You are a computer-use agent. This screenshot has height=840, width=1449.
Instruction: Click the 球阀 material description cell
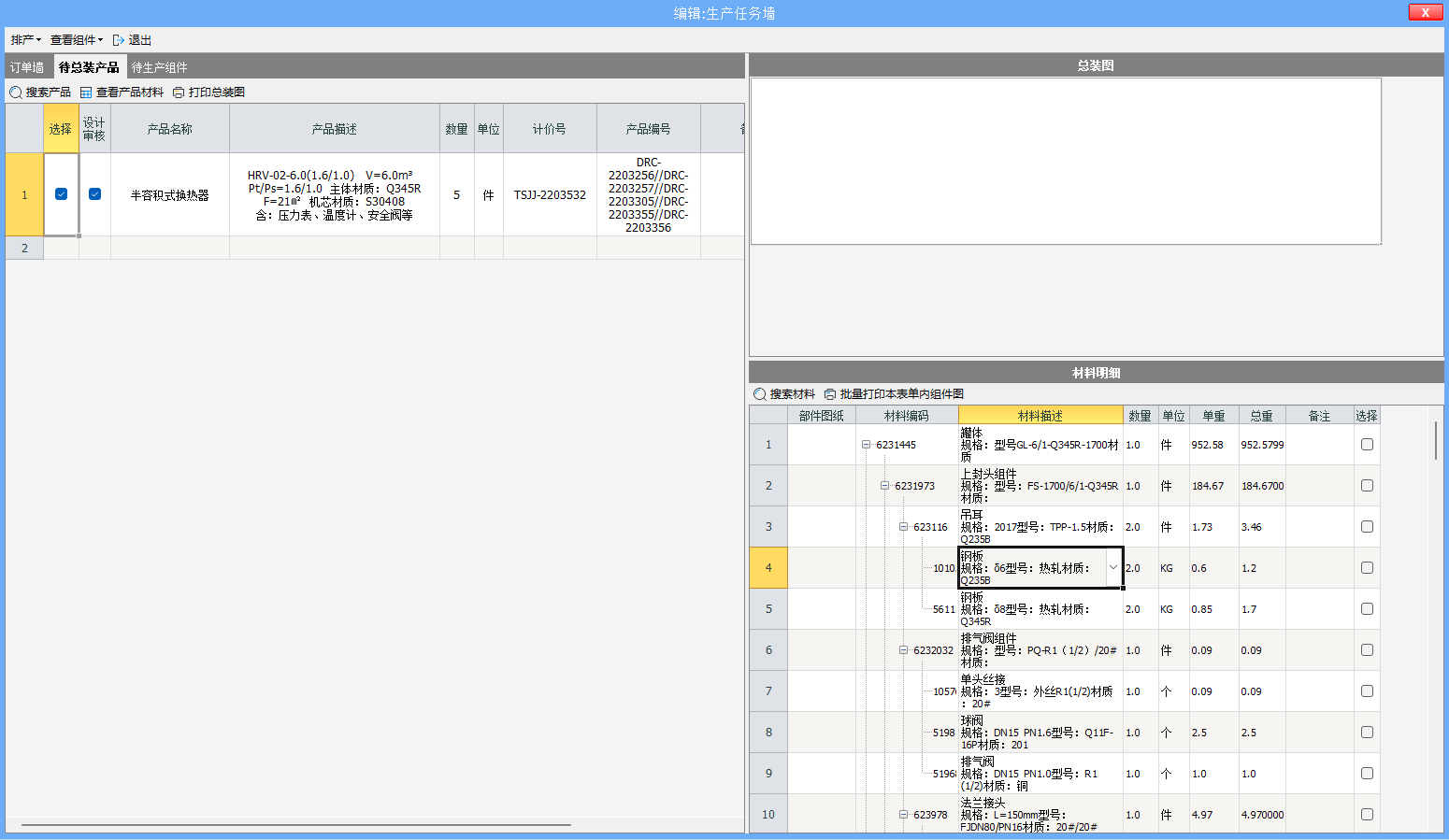pos(1040,733)
